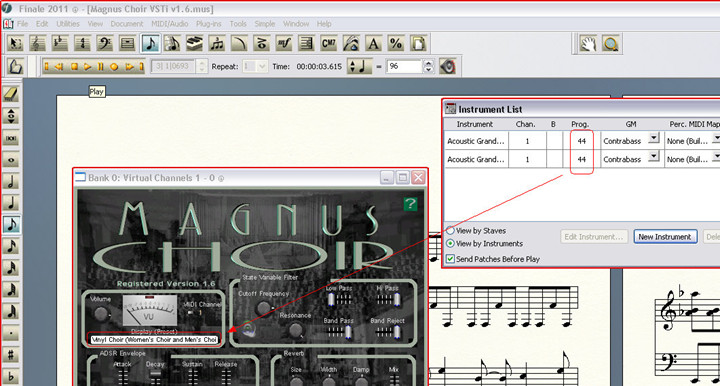Toggle the Low Pass filter switch
This screenshot has width=720, height=386.
pyautogui.click(x=331, y=300)
